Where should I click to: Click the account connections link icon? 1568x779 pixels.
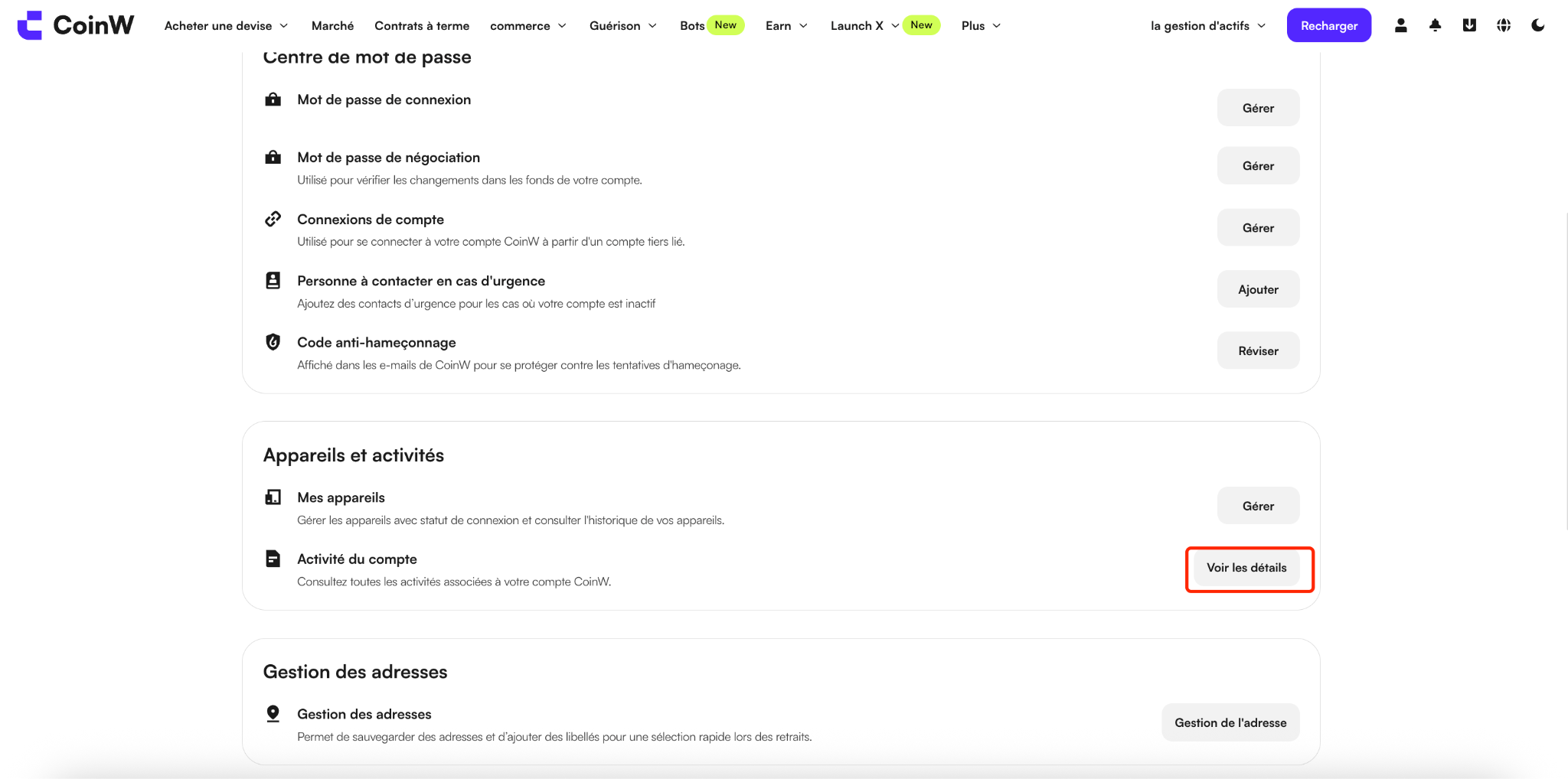click(x=273, y=219)
